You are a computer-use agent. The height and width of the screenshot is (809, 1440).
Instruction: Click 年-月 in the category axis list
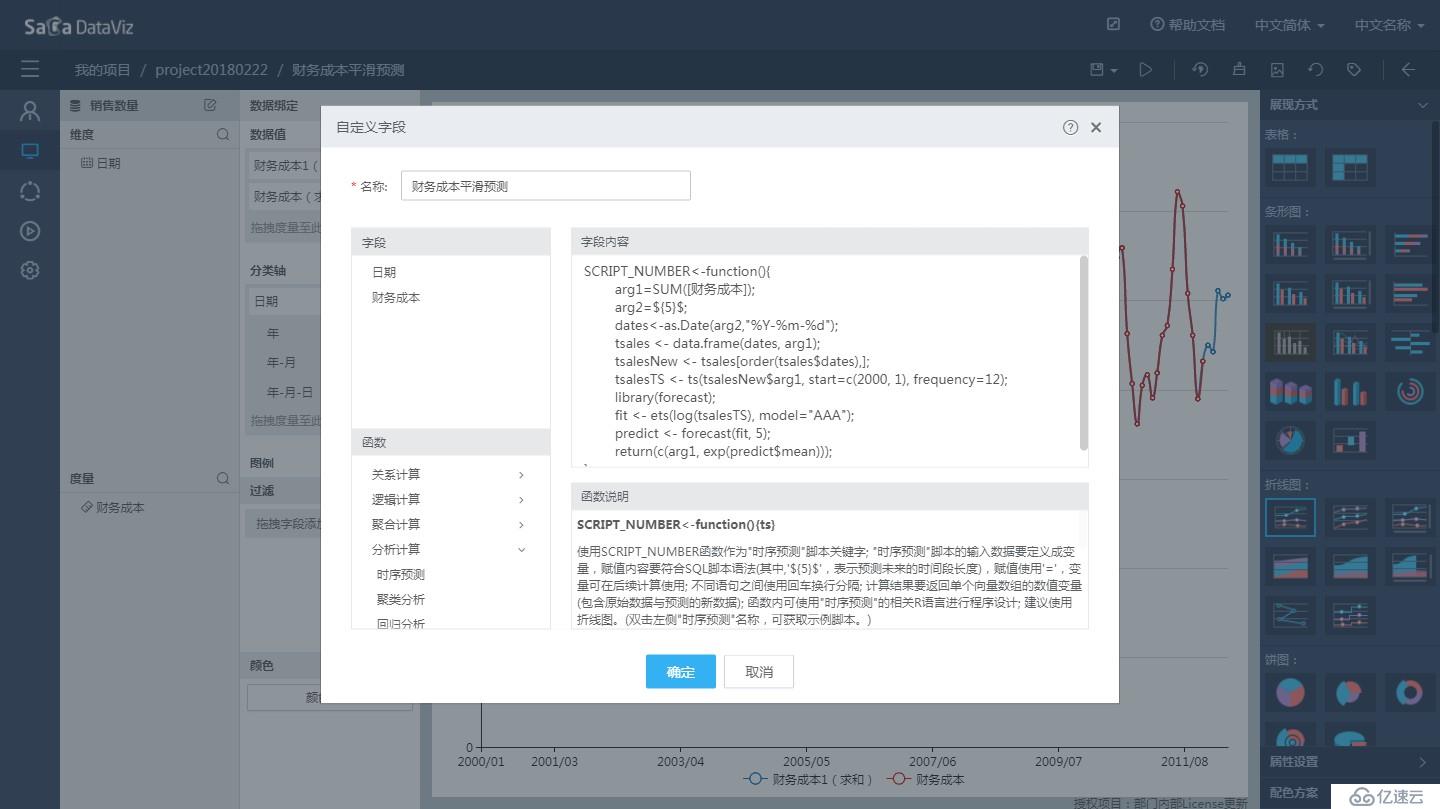click(281, 362)
